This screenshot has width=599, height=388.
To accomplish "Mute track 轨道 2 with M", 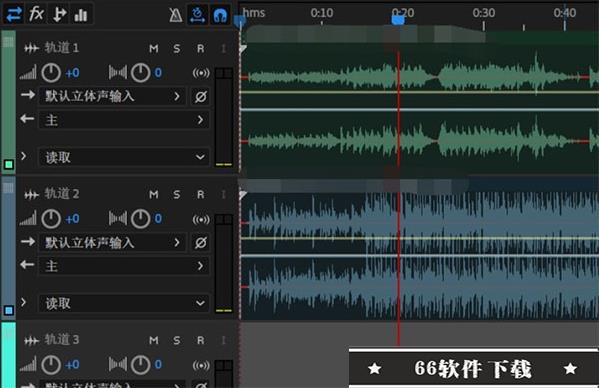I will pyautogui.click(x=154, y=195).
